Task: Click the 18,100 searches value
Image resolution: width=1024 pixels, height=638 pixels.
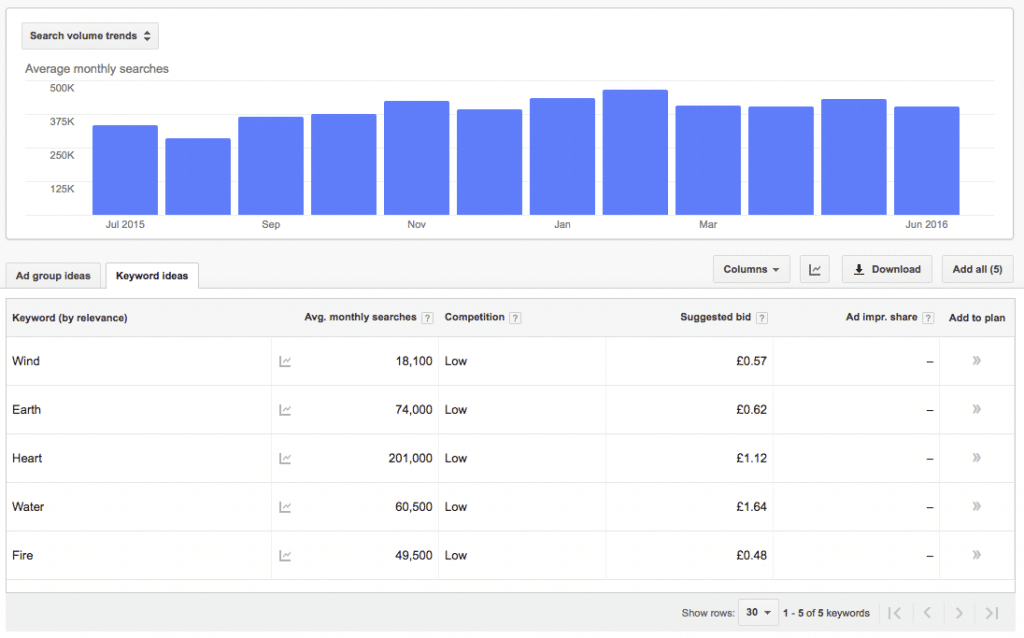Action: click(x=413, y=361)
